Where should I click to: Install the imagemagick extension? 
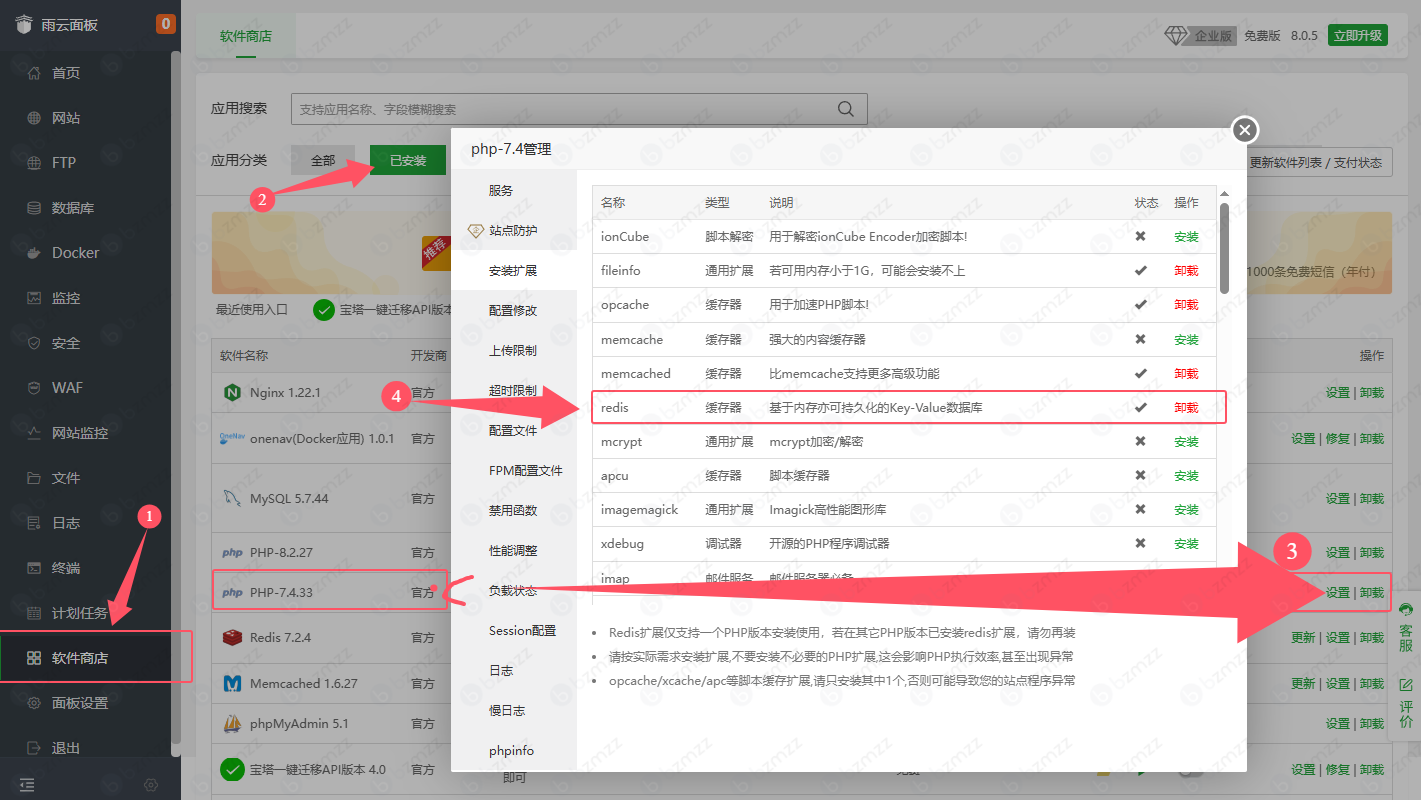[x=1186, y=510]
